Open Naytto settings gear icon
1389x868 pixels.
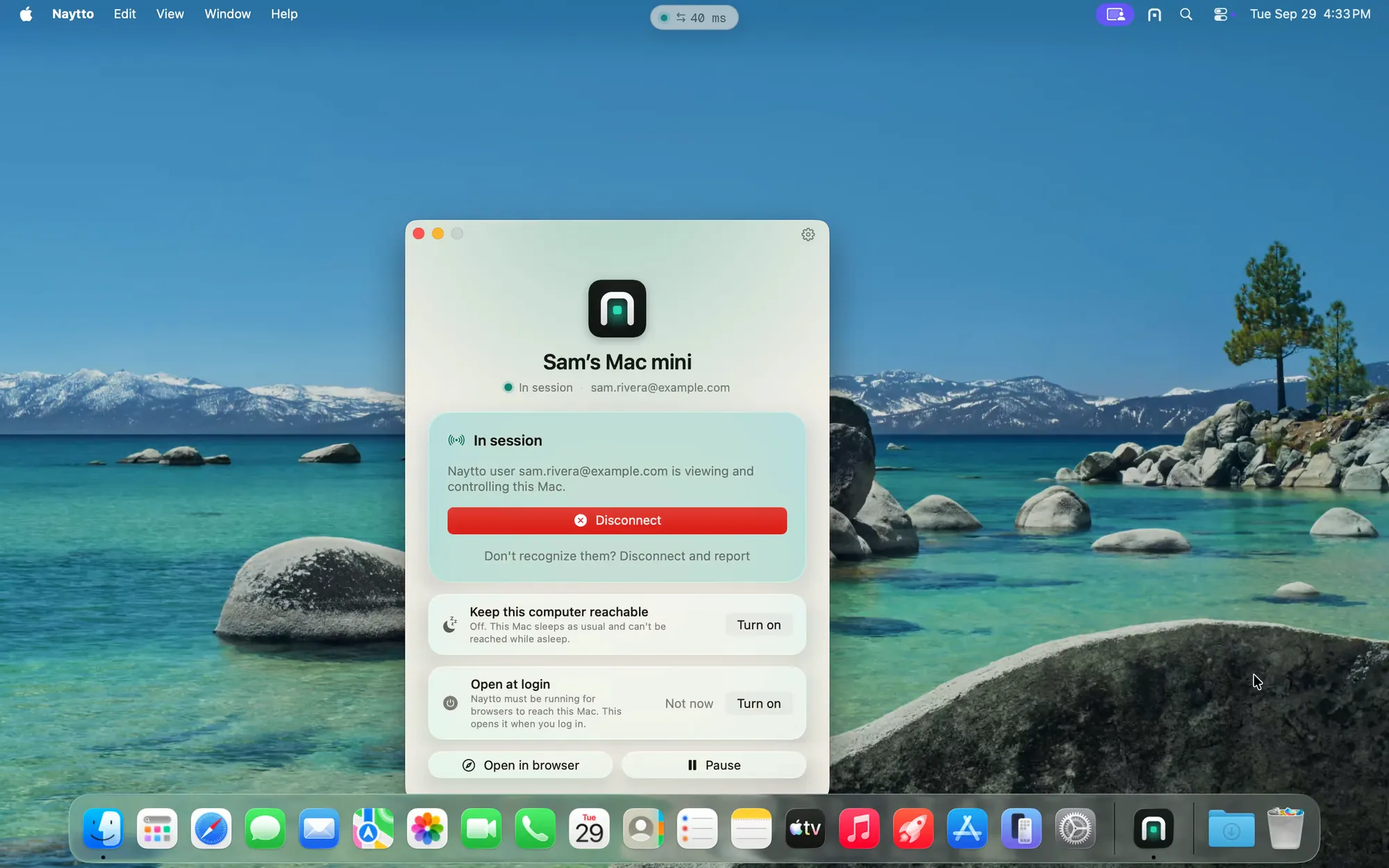(x=808, y=235)
